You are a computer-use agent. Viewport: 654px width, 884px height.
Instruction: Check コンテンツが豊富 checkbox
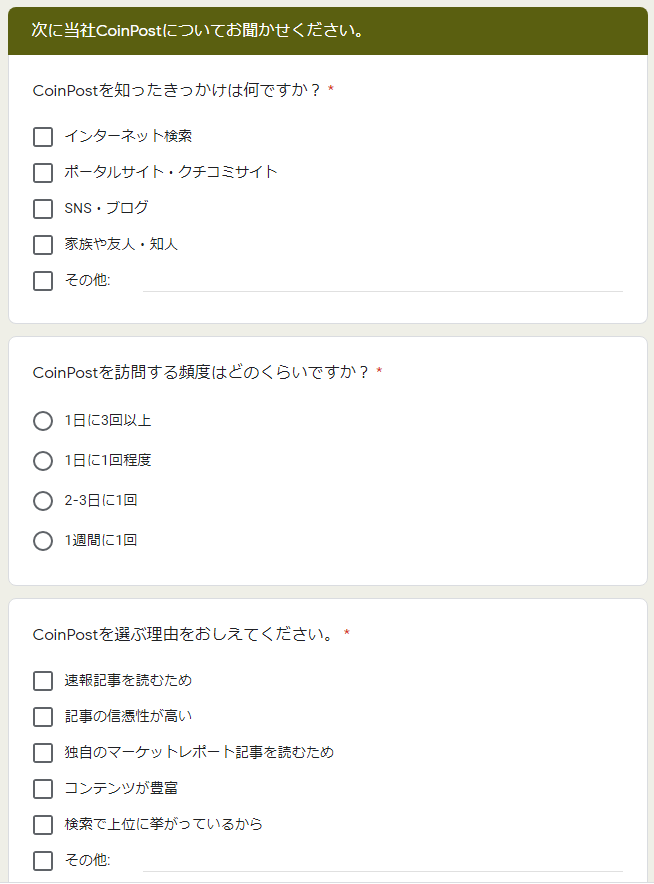coord(43,789)
